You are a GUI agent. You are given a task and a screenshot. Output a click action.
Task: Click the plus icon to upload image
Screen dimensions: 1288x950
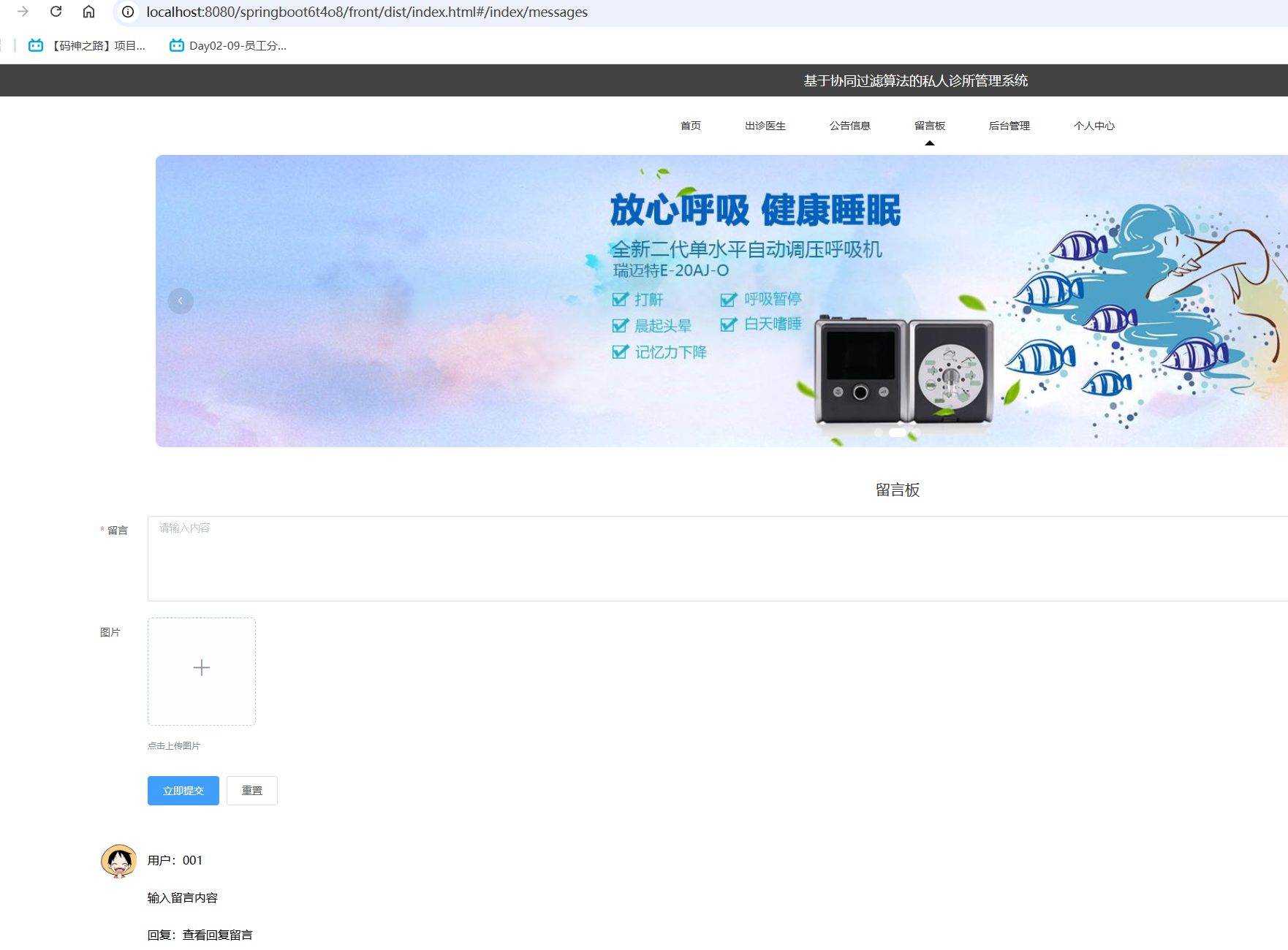(x=202, y=668)
